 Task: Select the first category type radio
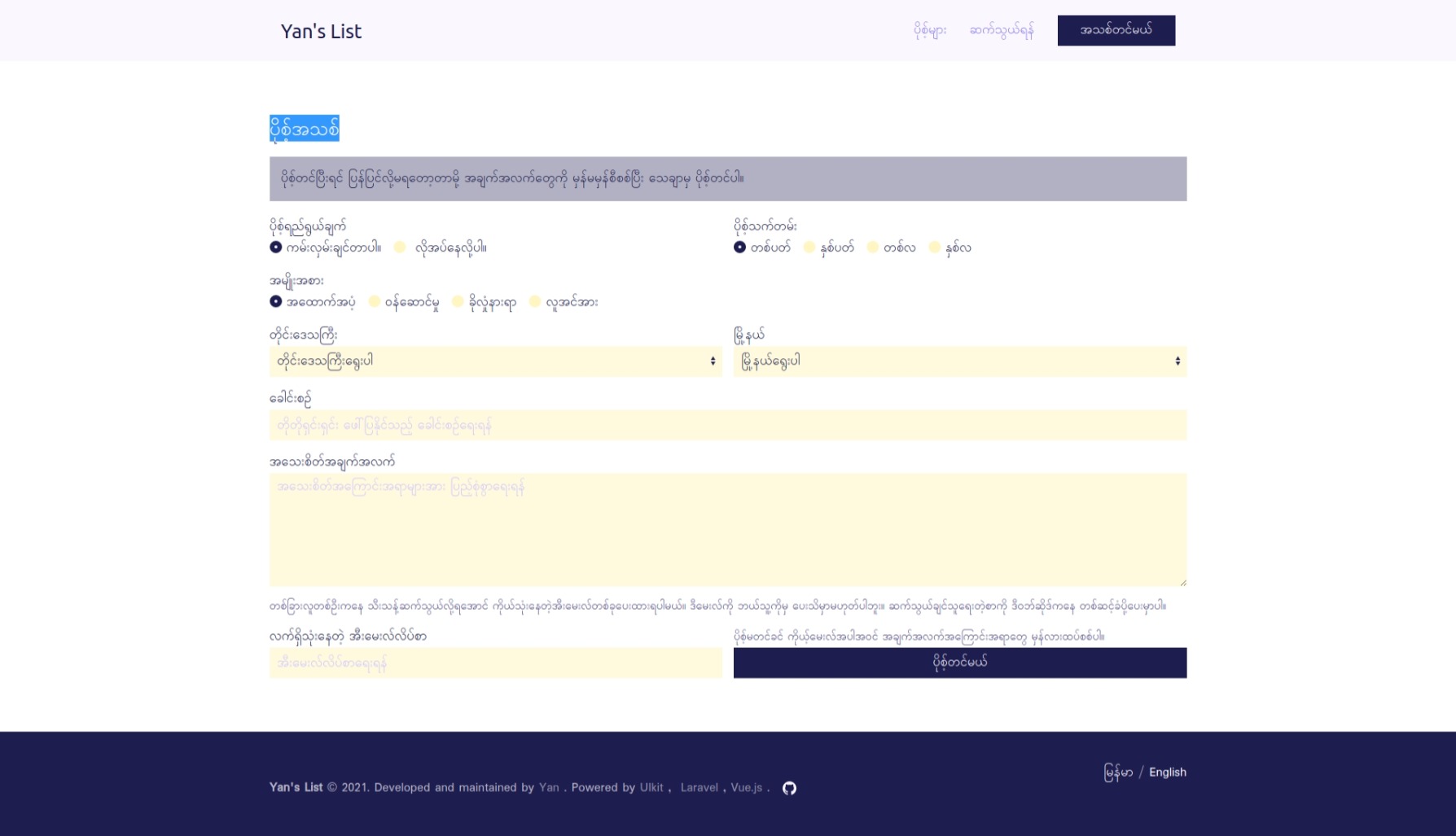point(276,302)
